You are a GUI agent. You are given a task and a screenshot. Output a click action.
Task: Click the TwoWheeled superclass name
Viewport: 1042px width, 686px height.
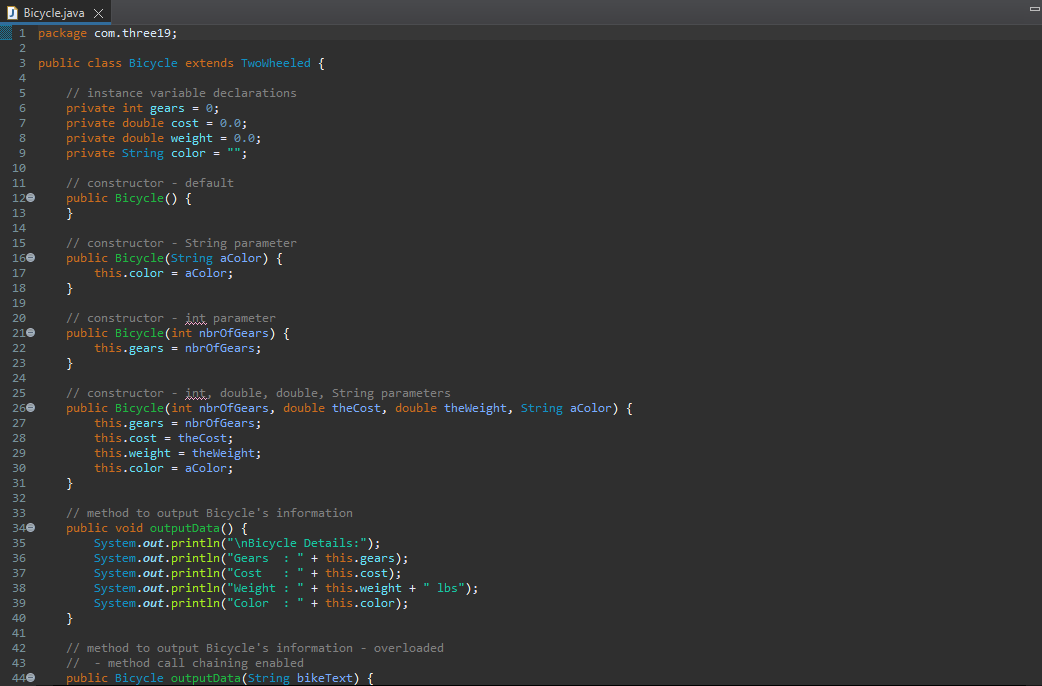(x=275, y=62)
